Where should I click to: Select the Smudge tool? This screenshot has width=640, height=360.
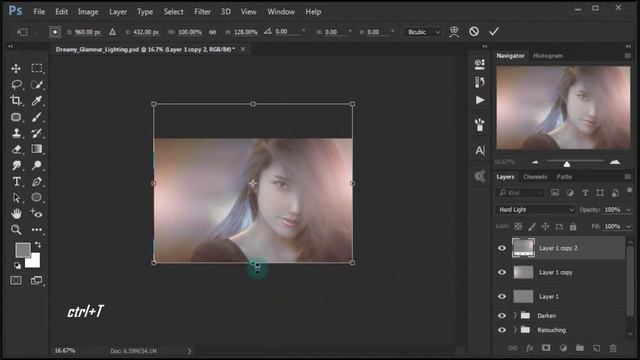point(16,165)
